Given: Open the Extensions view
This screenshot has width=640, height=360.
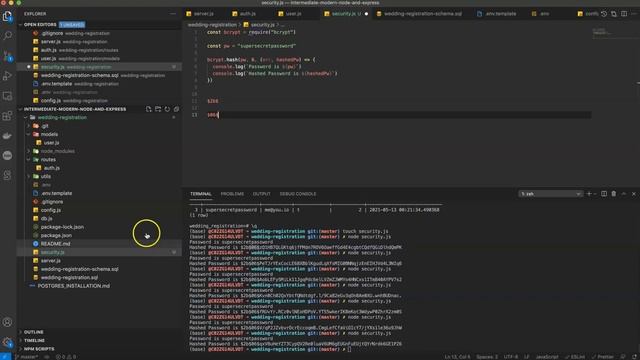Looking at the screenshot, I should click(7, 116).
